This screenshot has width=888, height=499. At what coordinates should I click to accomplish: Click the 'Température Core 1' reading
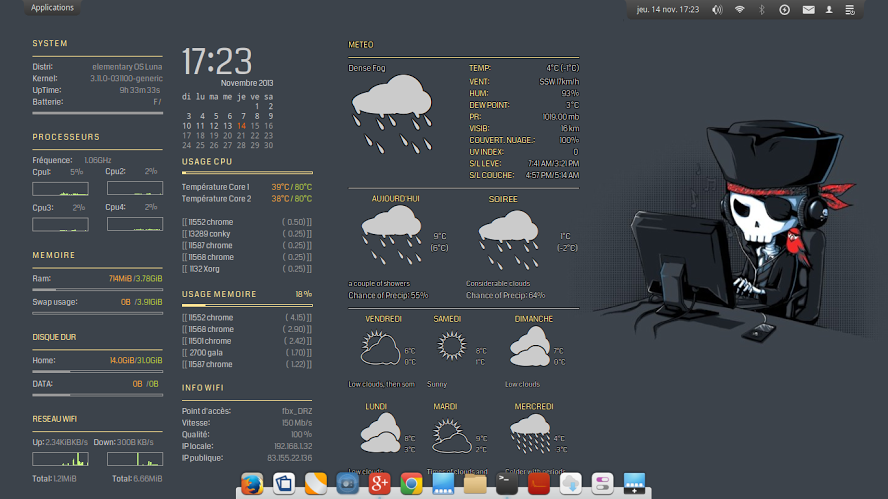coord(247,187)
